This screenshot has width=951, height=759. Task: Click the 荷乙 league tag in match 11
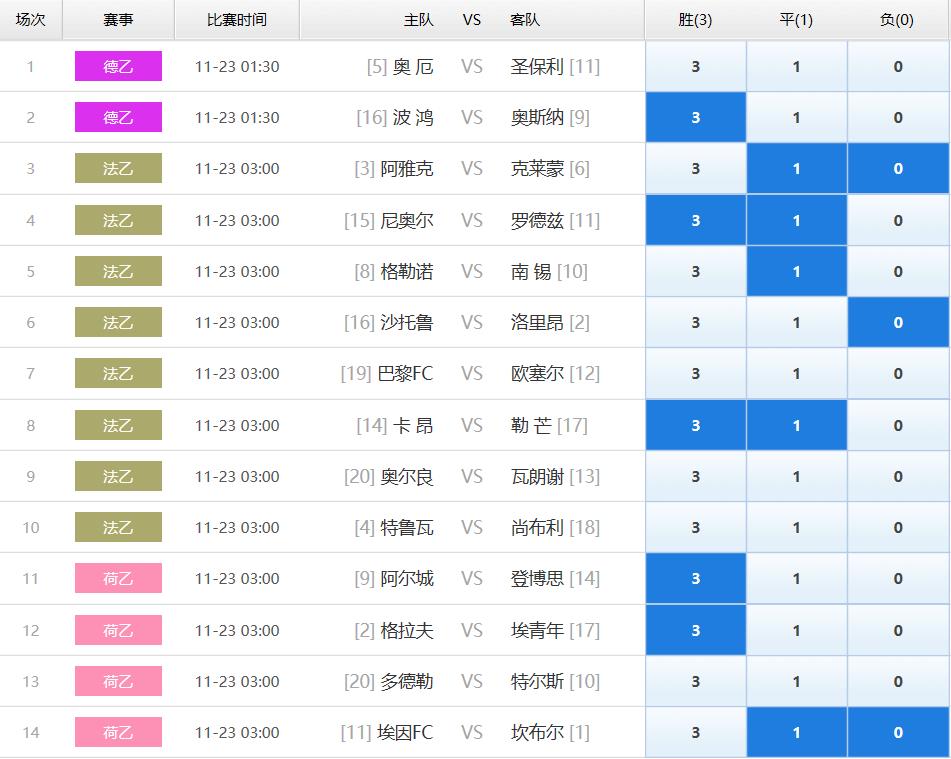tap(118, 578)
